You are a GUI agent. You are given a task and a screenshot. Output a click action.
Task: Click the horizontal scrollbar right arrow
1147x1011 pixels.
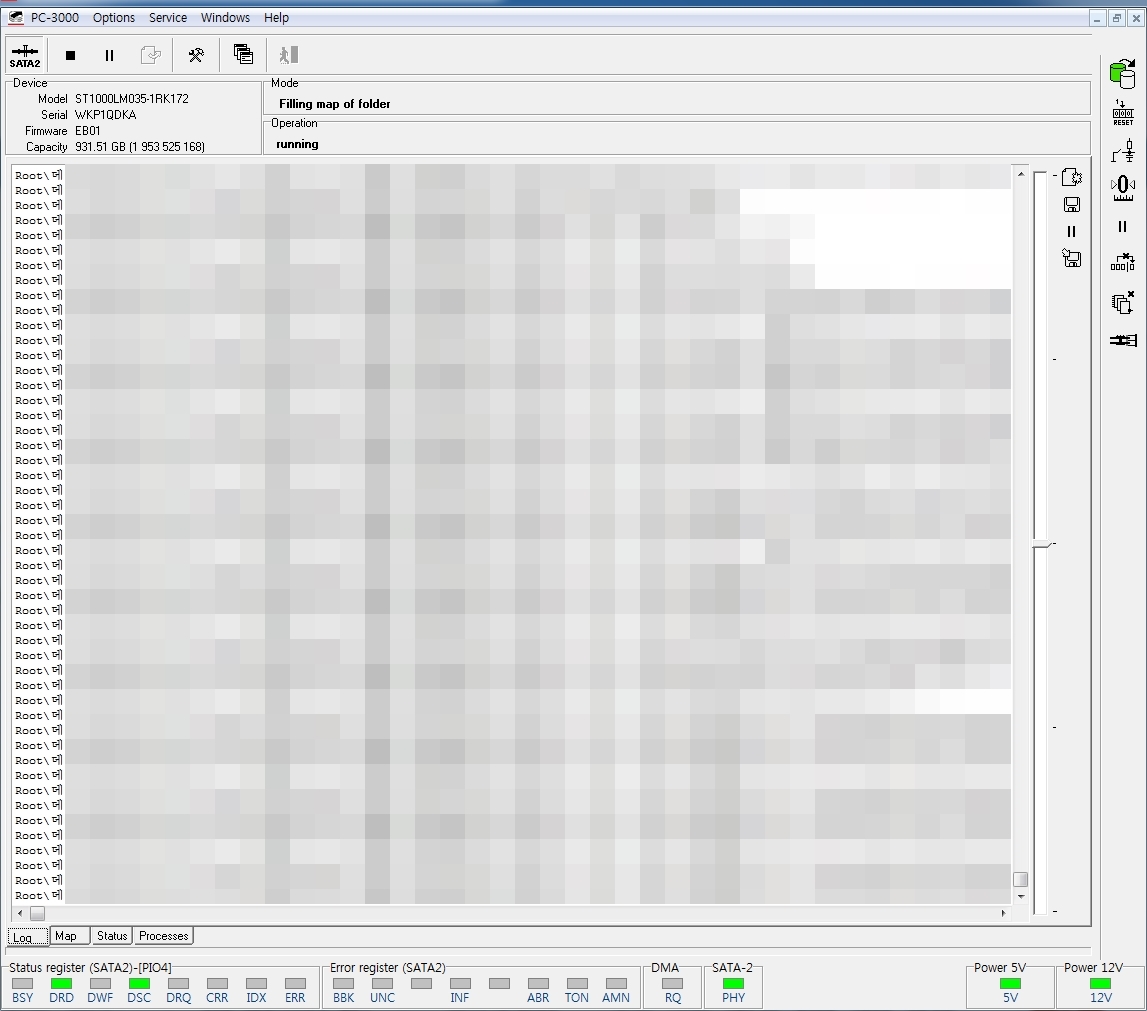(1003, 913)
